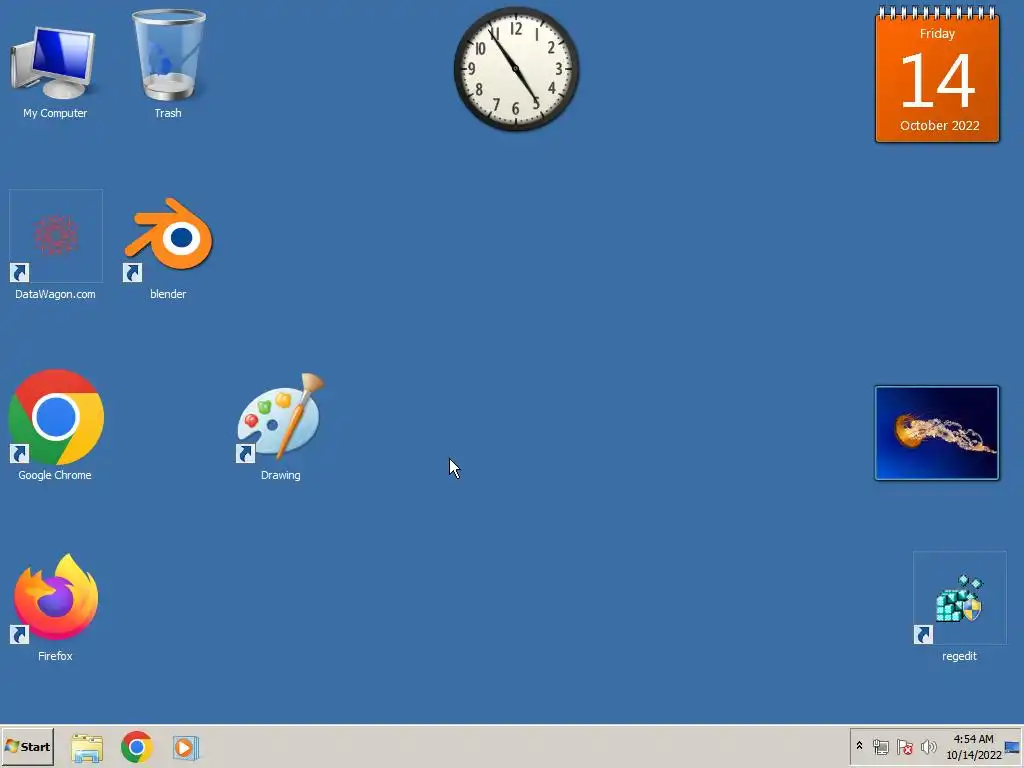Click the DataWagon.com label text
This screenshot has width=1024, height=768.
[56, 295]
